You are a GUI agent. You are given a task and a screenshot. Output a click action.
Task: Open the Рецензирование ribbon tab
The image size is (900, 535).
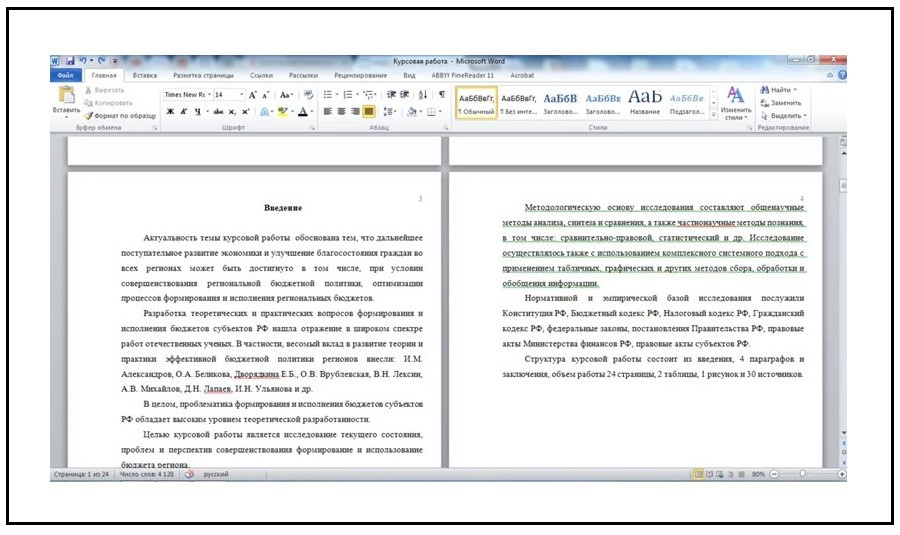coord(360,75)
